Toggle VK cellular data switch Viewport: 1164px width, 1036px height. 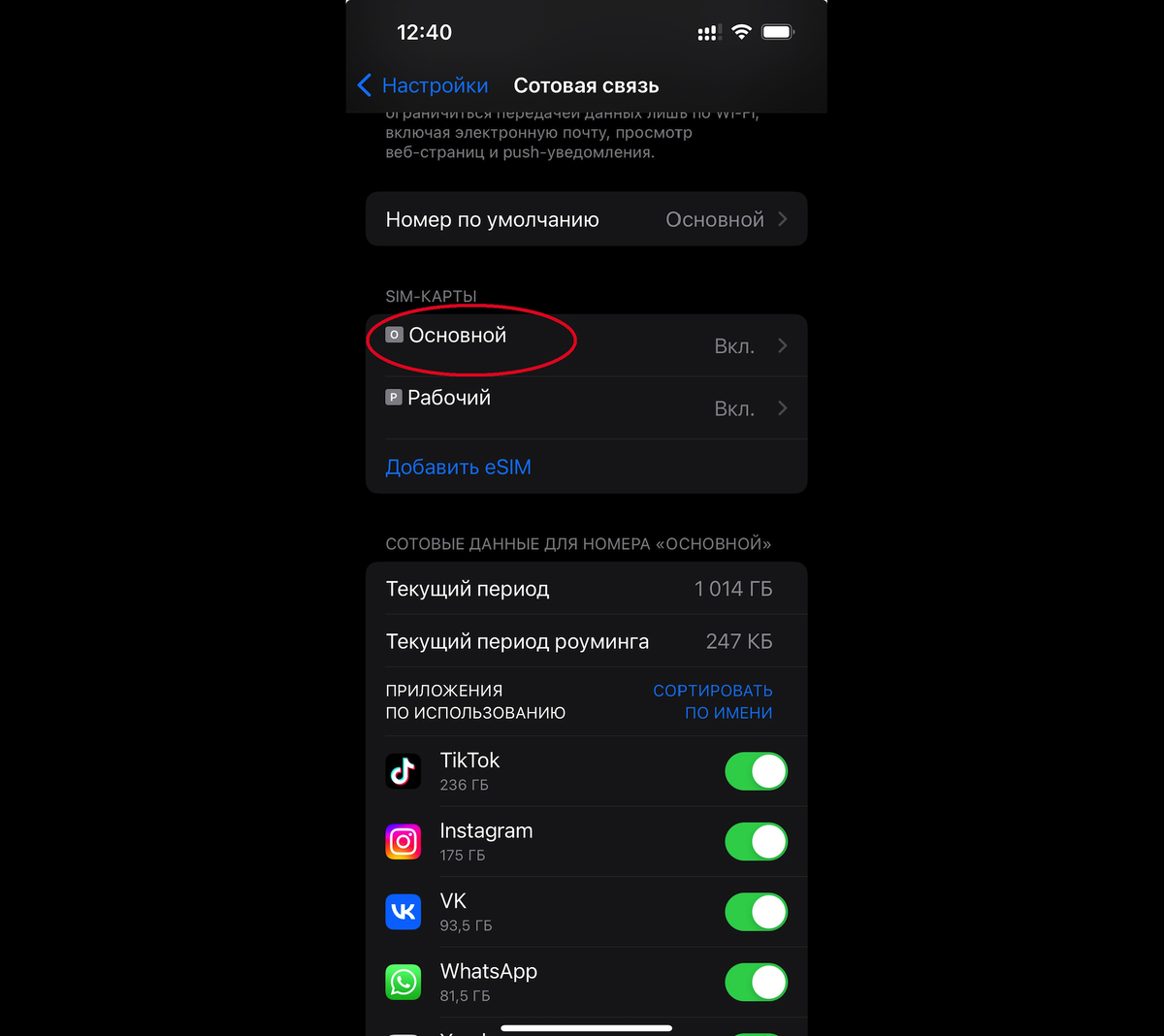pos(757,912)
